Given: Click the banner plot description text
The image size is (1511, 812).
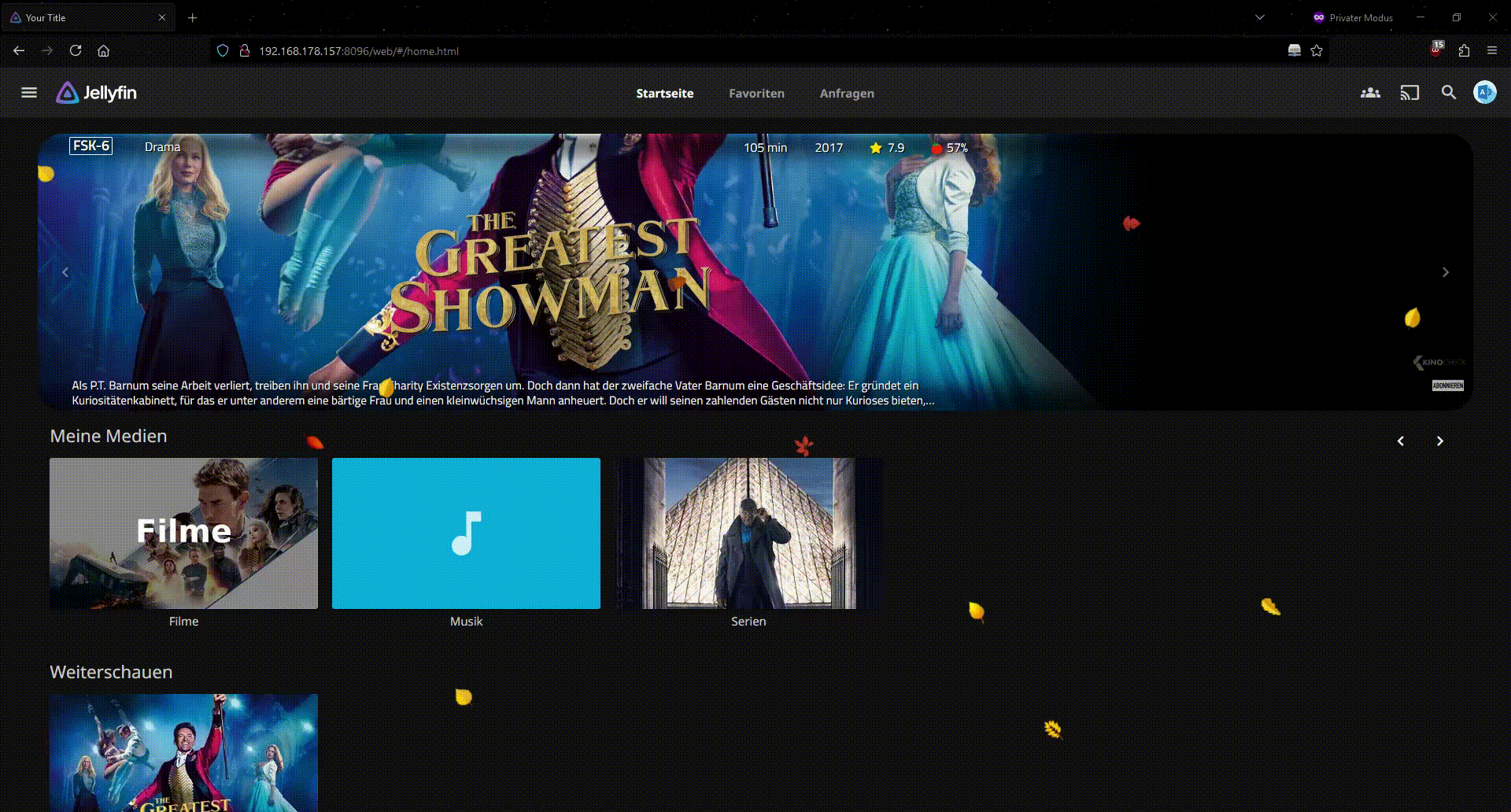Looking at the screenshot, I should [x=503, y=393].
